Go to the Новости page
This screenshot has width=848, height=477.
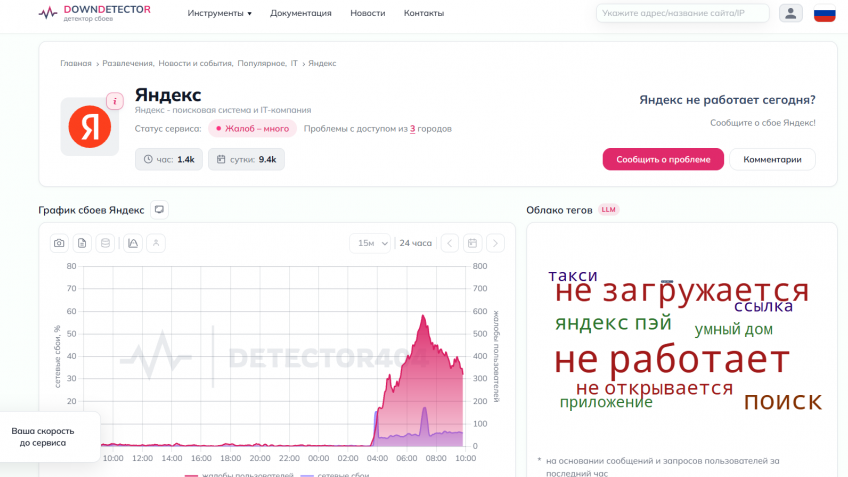click(x=368, y=13)
